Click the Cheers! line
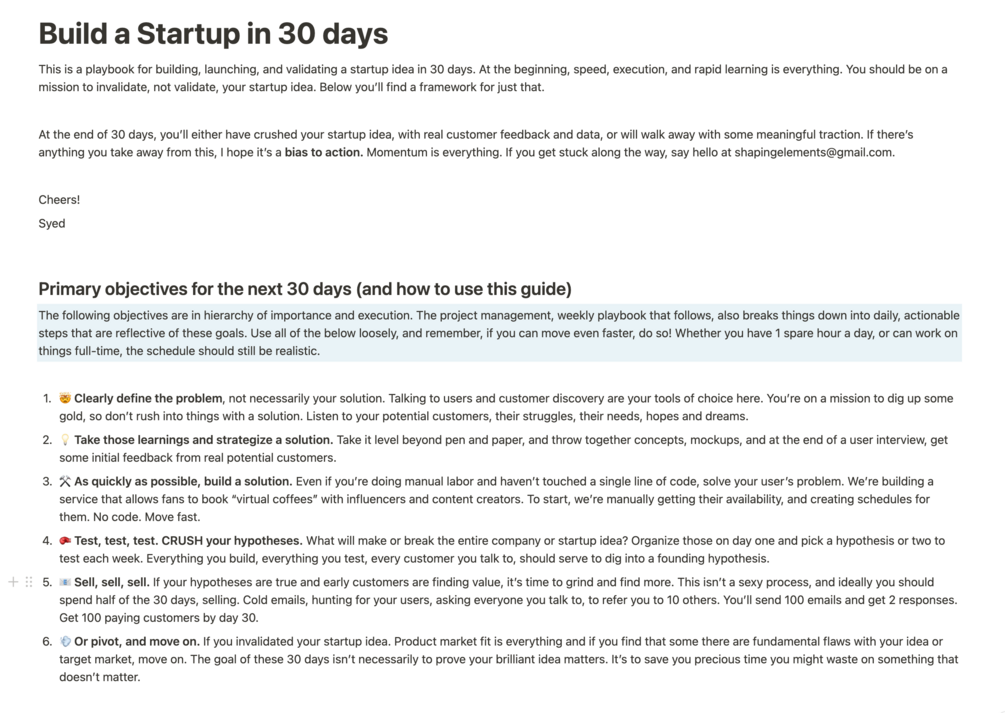 [x=59, y=200]
